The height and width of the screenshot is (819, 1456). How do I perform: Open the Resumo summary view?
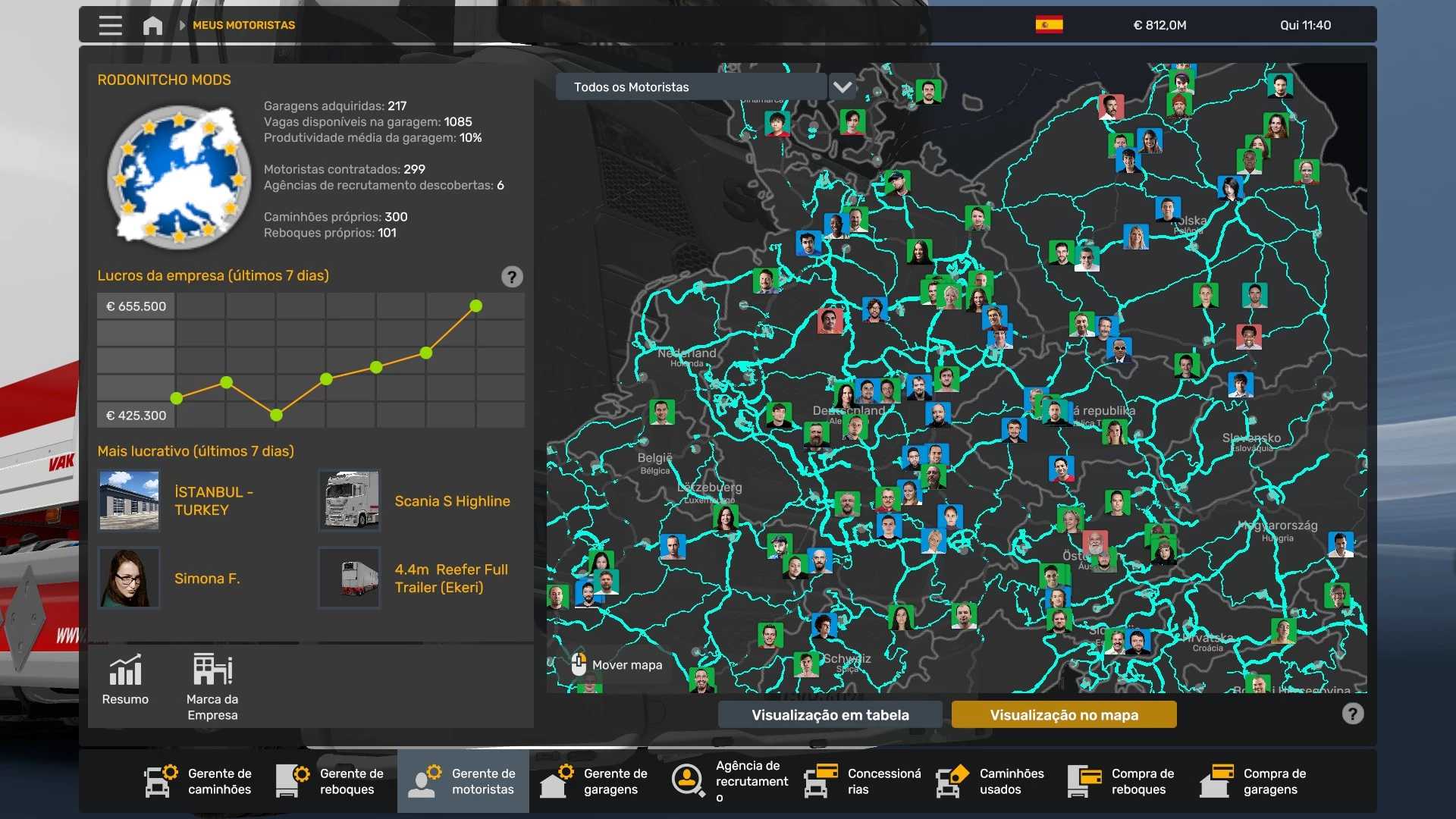coord(125,679)
